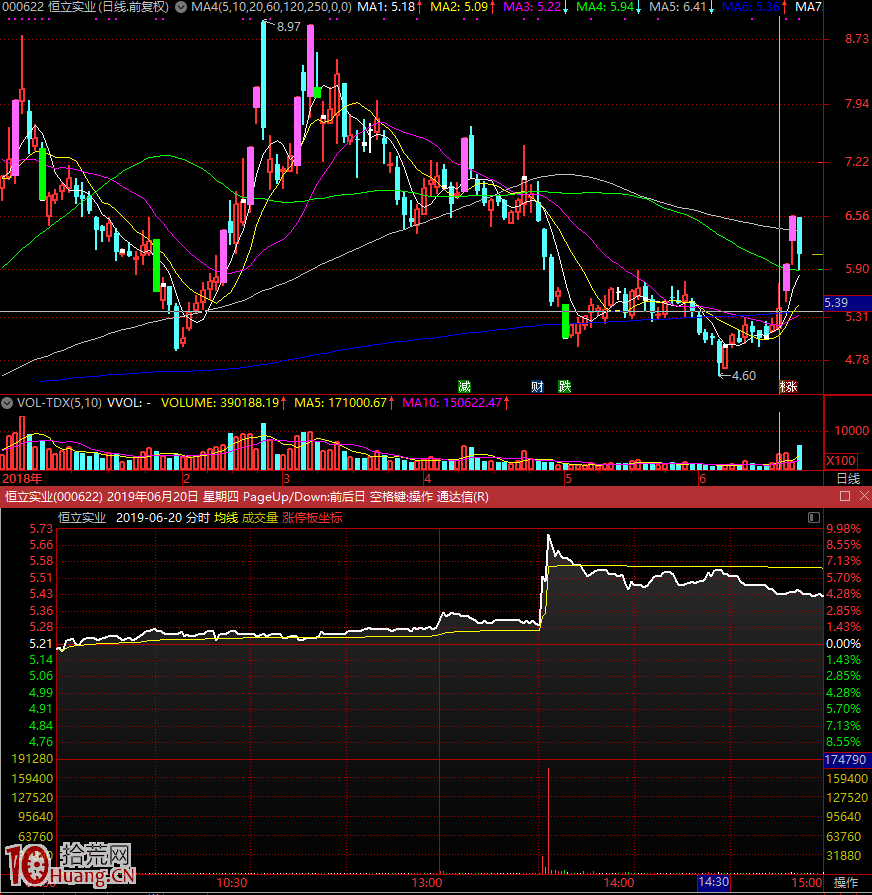Image resolution: width=872 pixels, height=895 pixels.
Task: Select the 分时 intraday tab label
Action: pyautogui.click(x=197, y=518)
